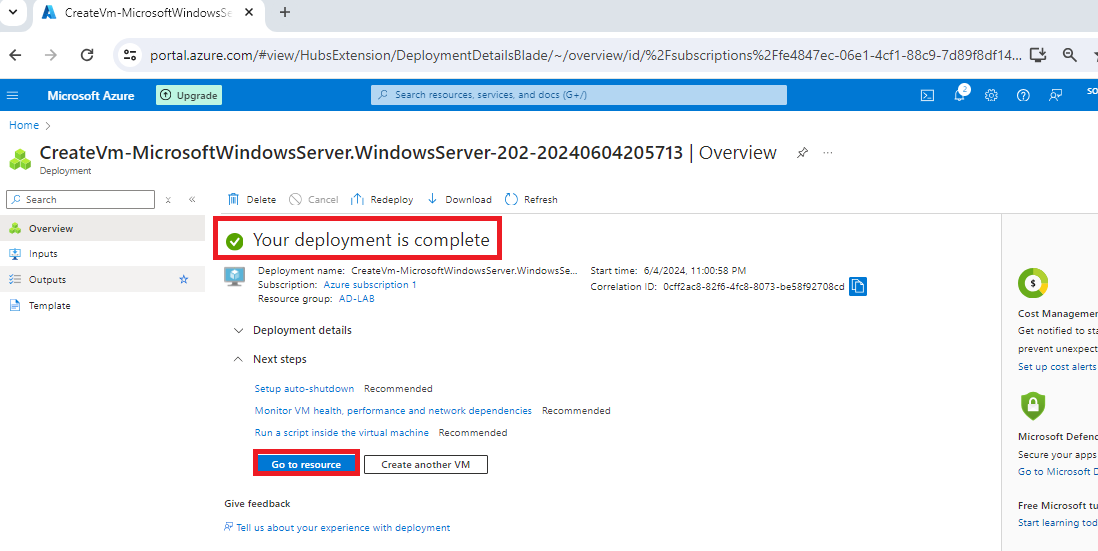Click the Microsoft Azure logo text

(91, 96)
